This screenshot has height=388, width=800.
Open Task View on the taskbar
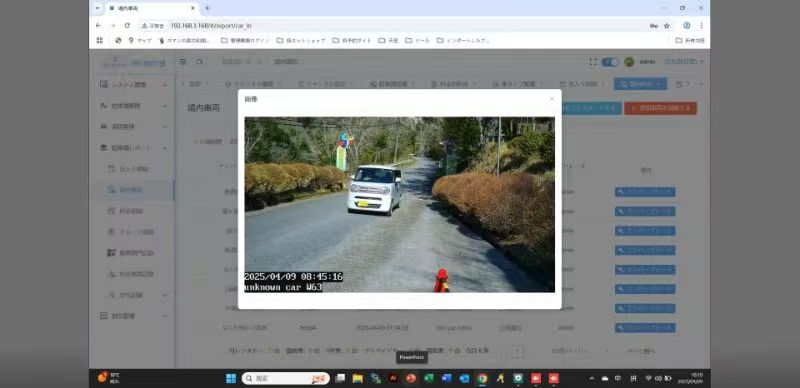point(340,378)
